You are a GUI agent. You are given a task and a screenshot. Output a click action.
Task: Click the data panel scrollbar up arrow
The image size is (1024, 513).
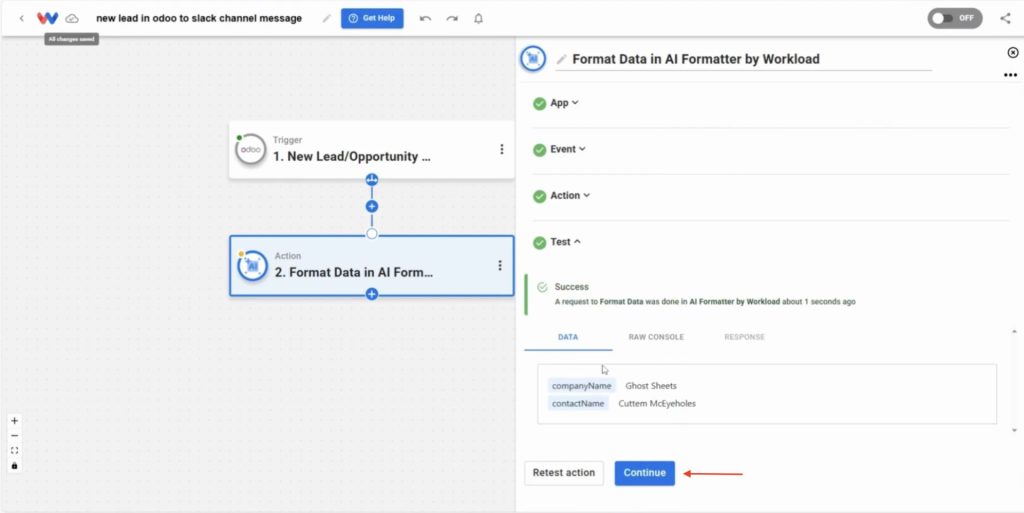click(x=1014, y=332)
